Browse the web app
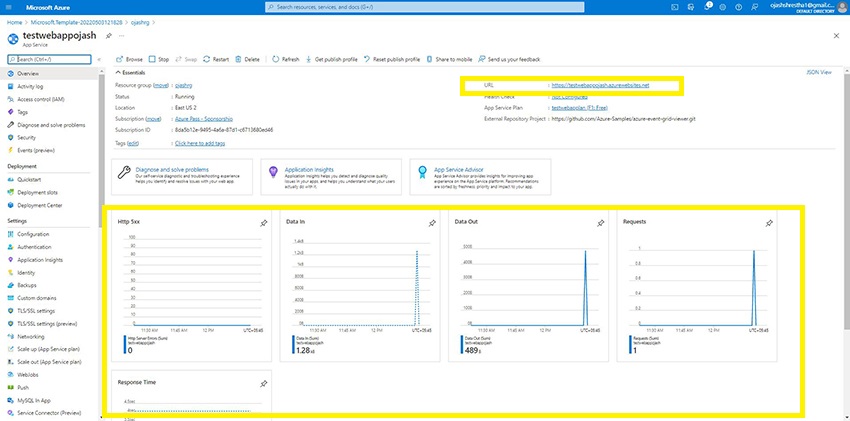The width and height of the screenshot is (850, 421). (x=130, y=60)
